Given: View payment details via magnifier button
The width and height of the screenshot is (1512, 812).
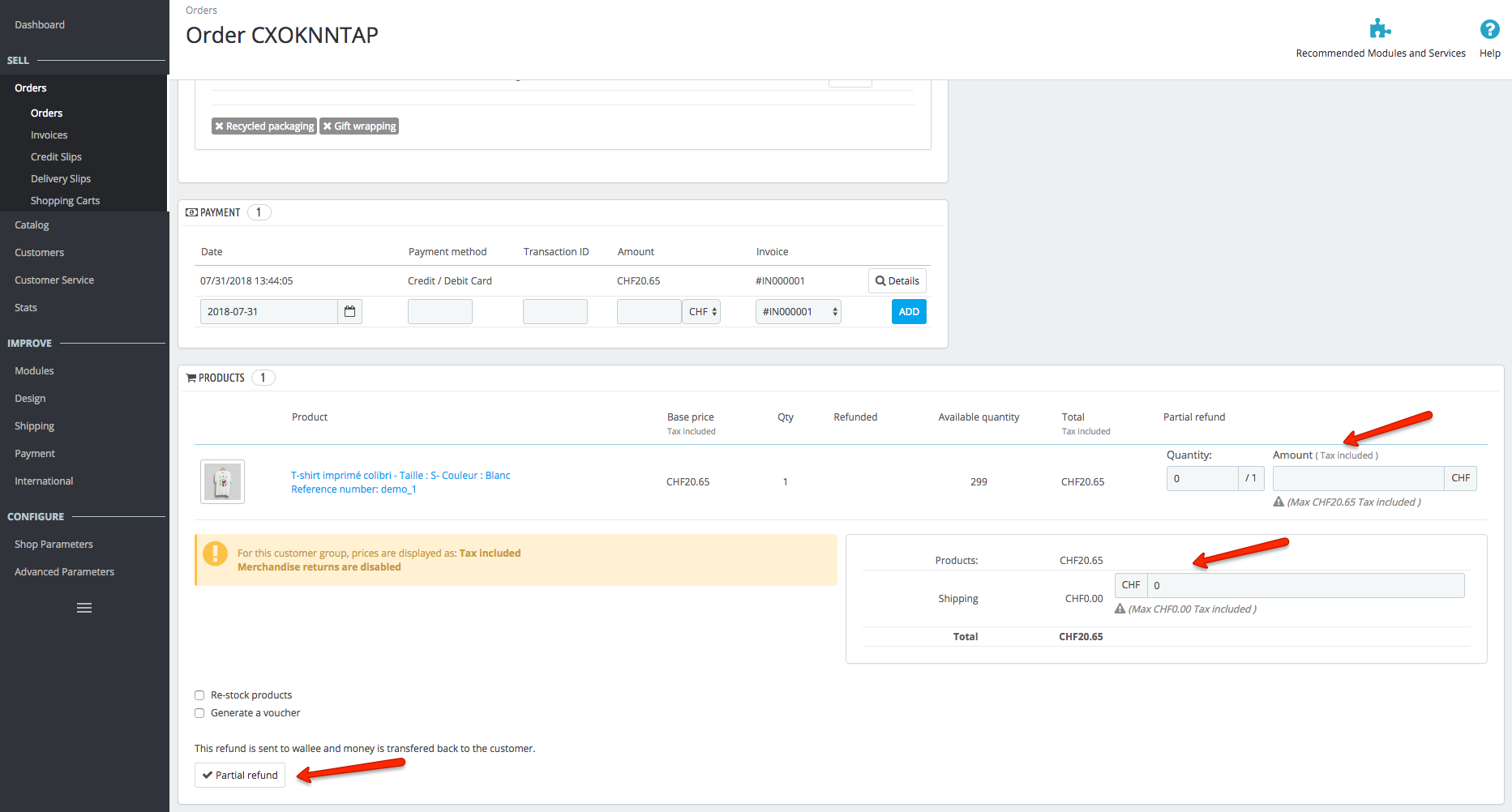Looking at the screenshot, I should point(897,280).
